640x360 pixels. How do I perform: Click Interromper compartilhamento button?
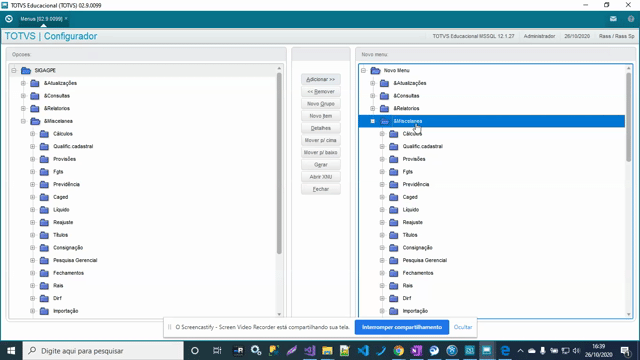click(x=402, y=327)
